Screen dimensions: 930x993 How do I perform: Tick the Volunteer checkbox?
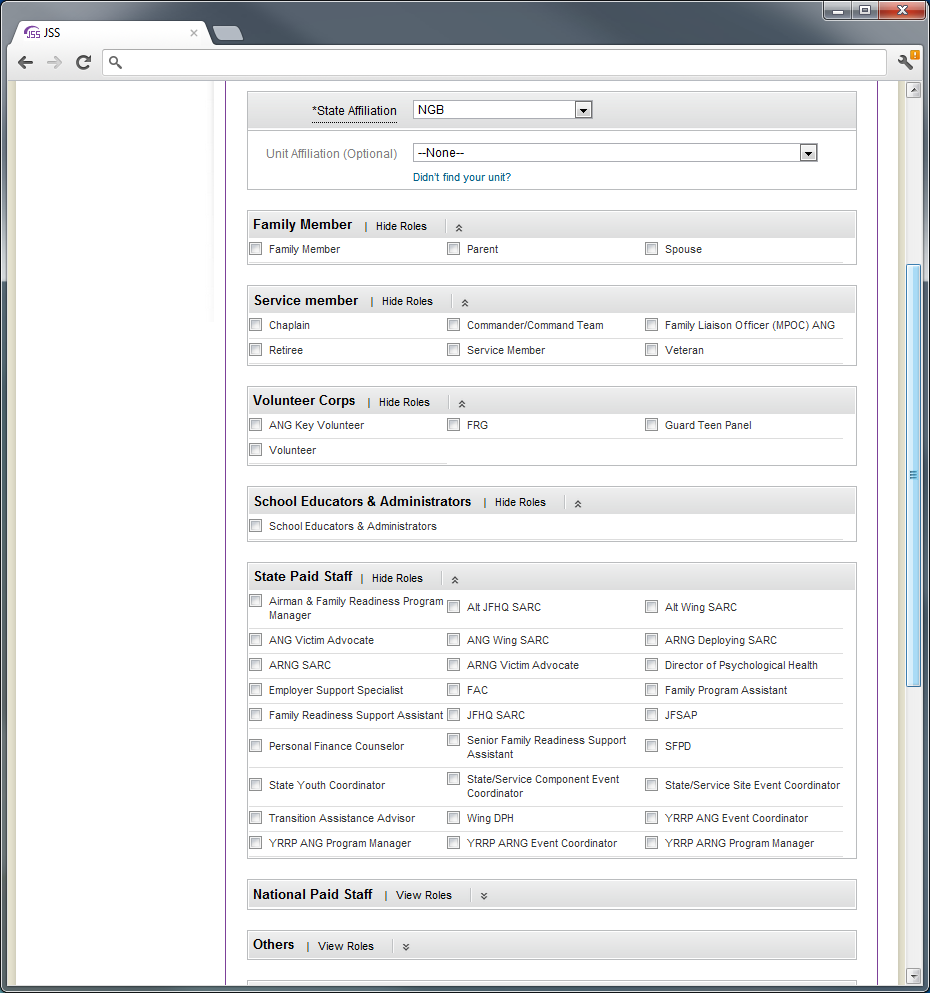(256, 450)
